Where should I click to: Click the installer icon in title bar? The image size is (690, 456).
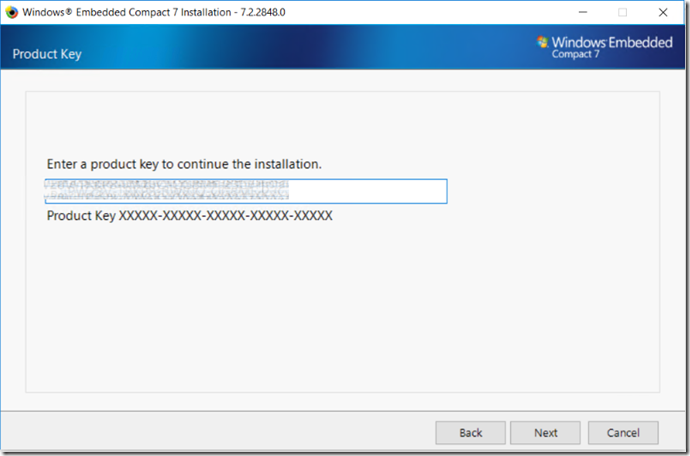(11, 12)
